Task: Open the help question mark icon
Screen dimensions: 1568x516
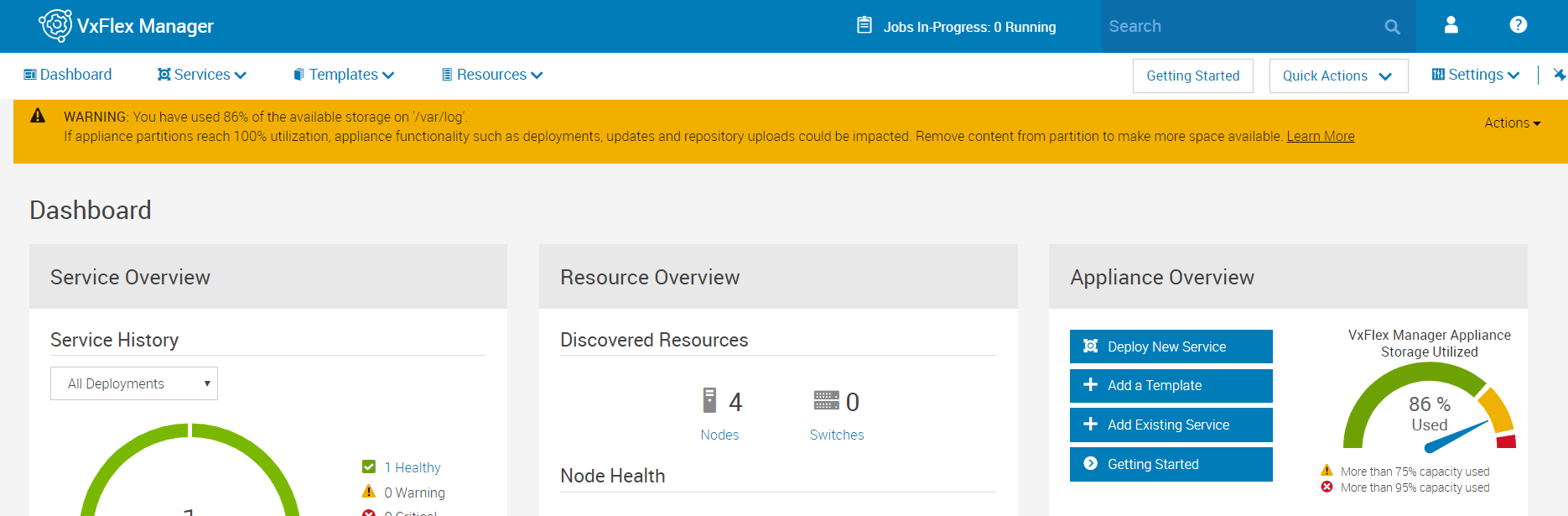Action: coord(1518,25)
